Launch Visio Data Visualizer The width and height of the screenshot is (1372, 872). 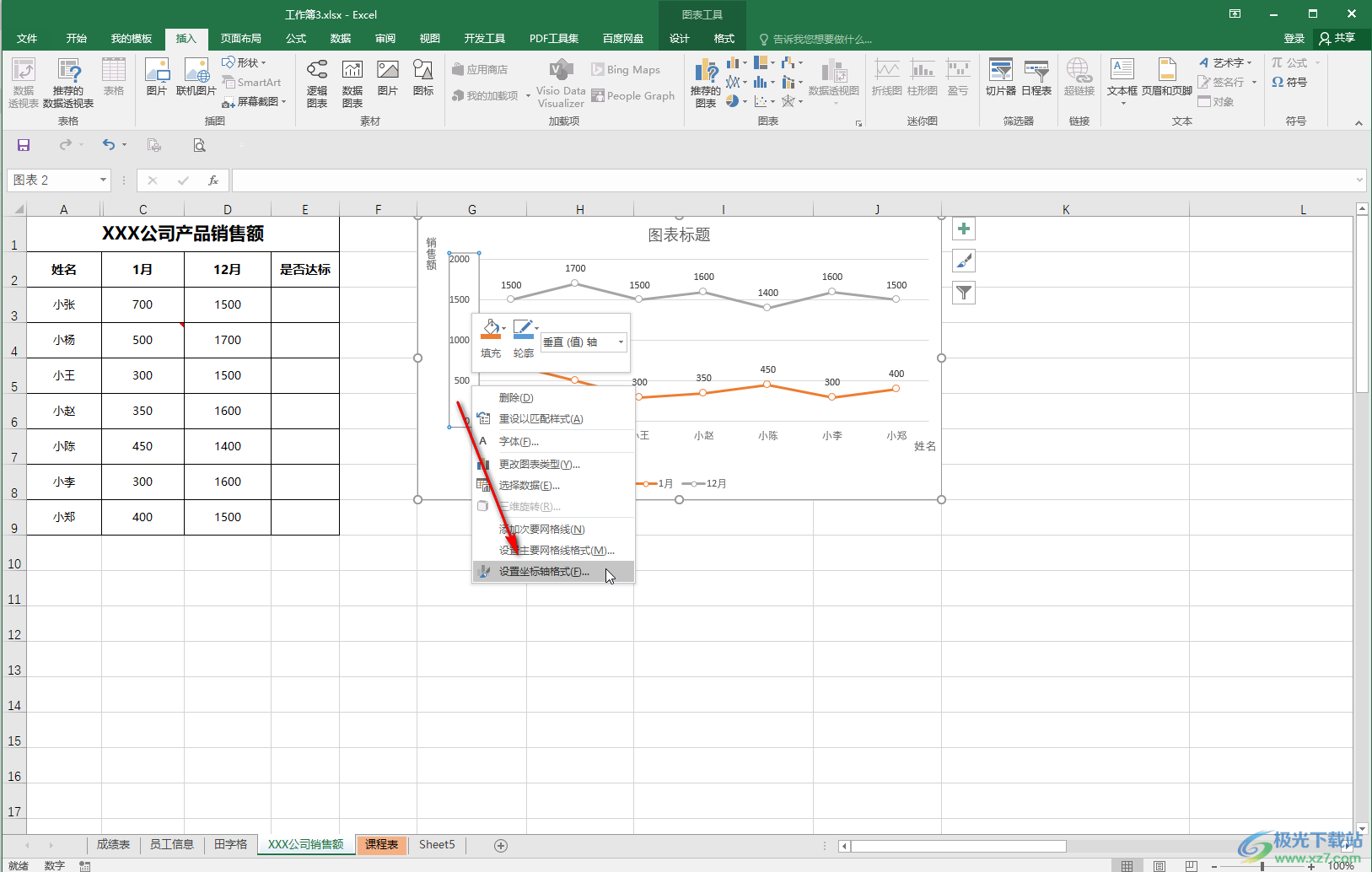pos(561,83)
